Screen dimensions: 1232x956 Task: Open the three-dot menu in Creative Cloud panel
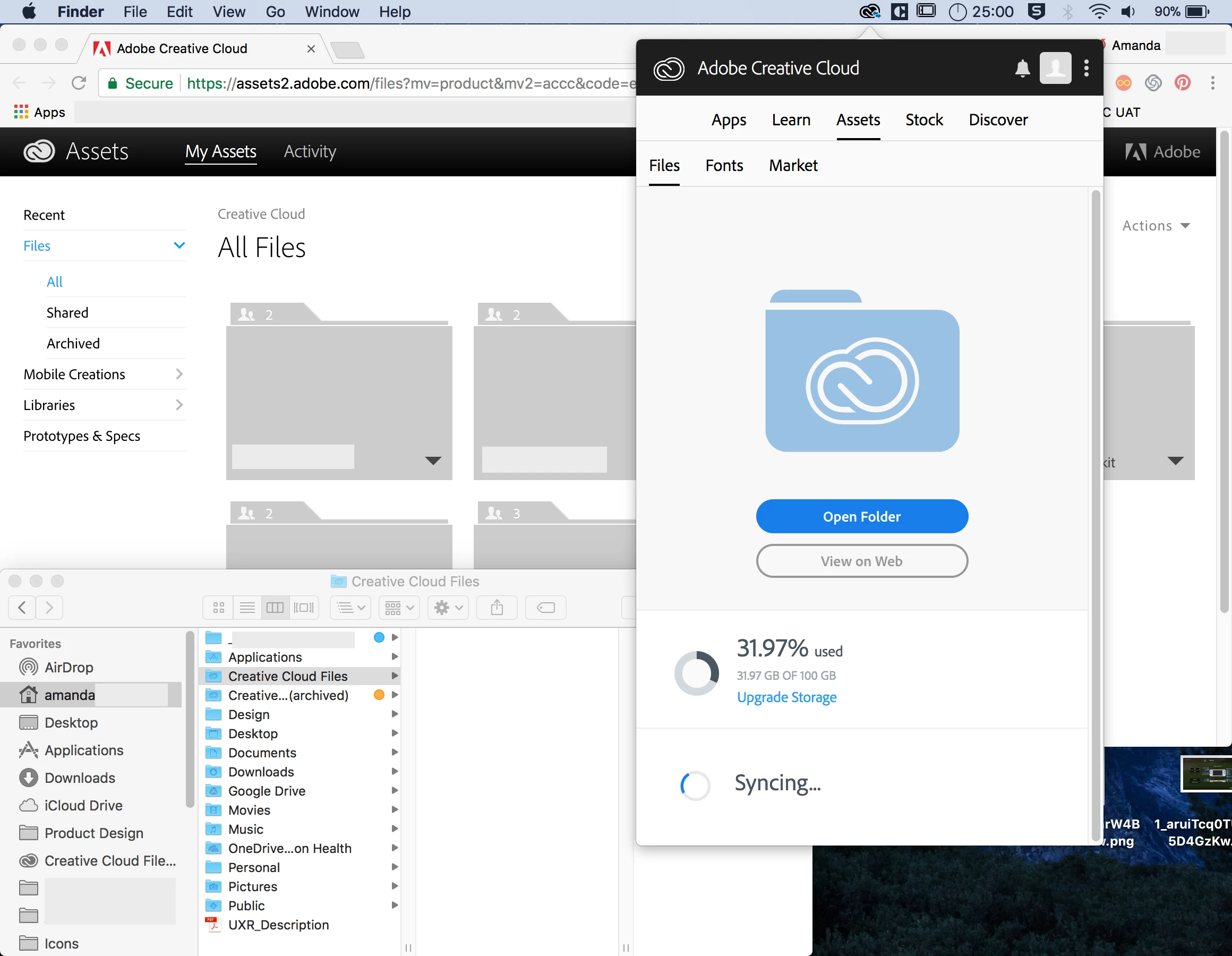coord(1086,69)
